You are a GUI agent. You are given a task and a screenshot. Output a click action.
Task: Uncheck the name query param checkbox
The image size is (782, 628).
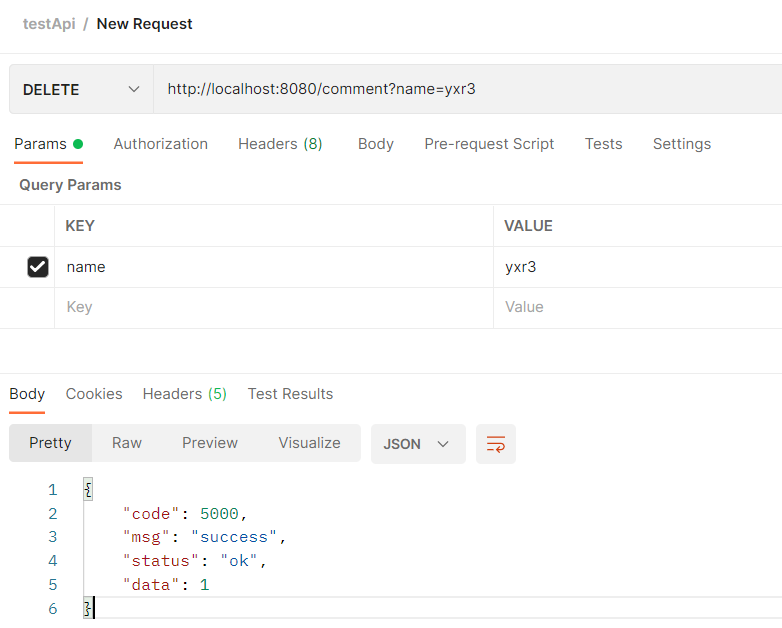pyautogui.click(x=38, y=267)
